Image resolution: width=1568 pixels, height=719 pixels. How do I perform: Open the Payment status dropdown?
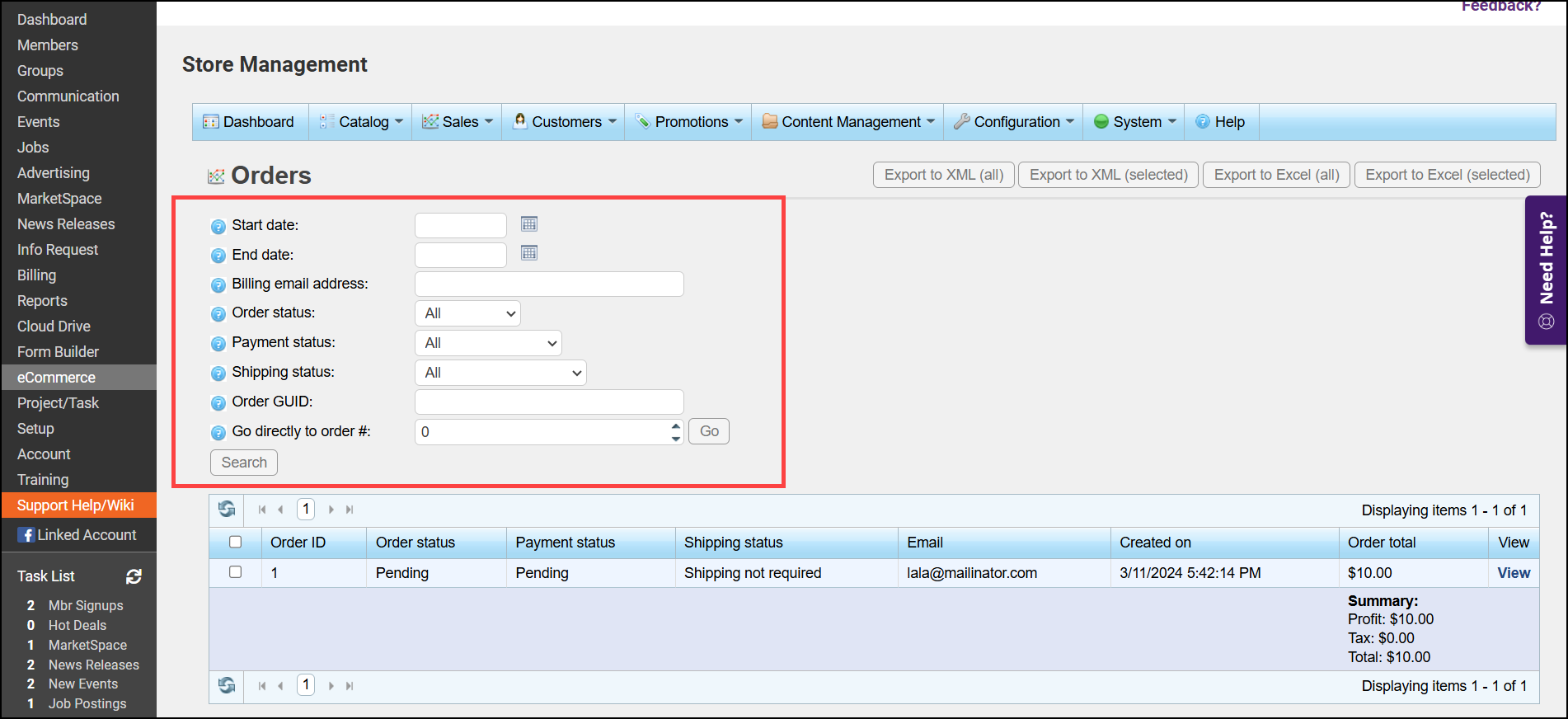(488, 343)
